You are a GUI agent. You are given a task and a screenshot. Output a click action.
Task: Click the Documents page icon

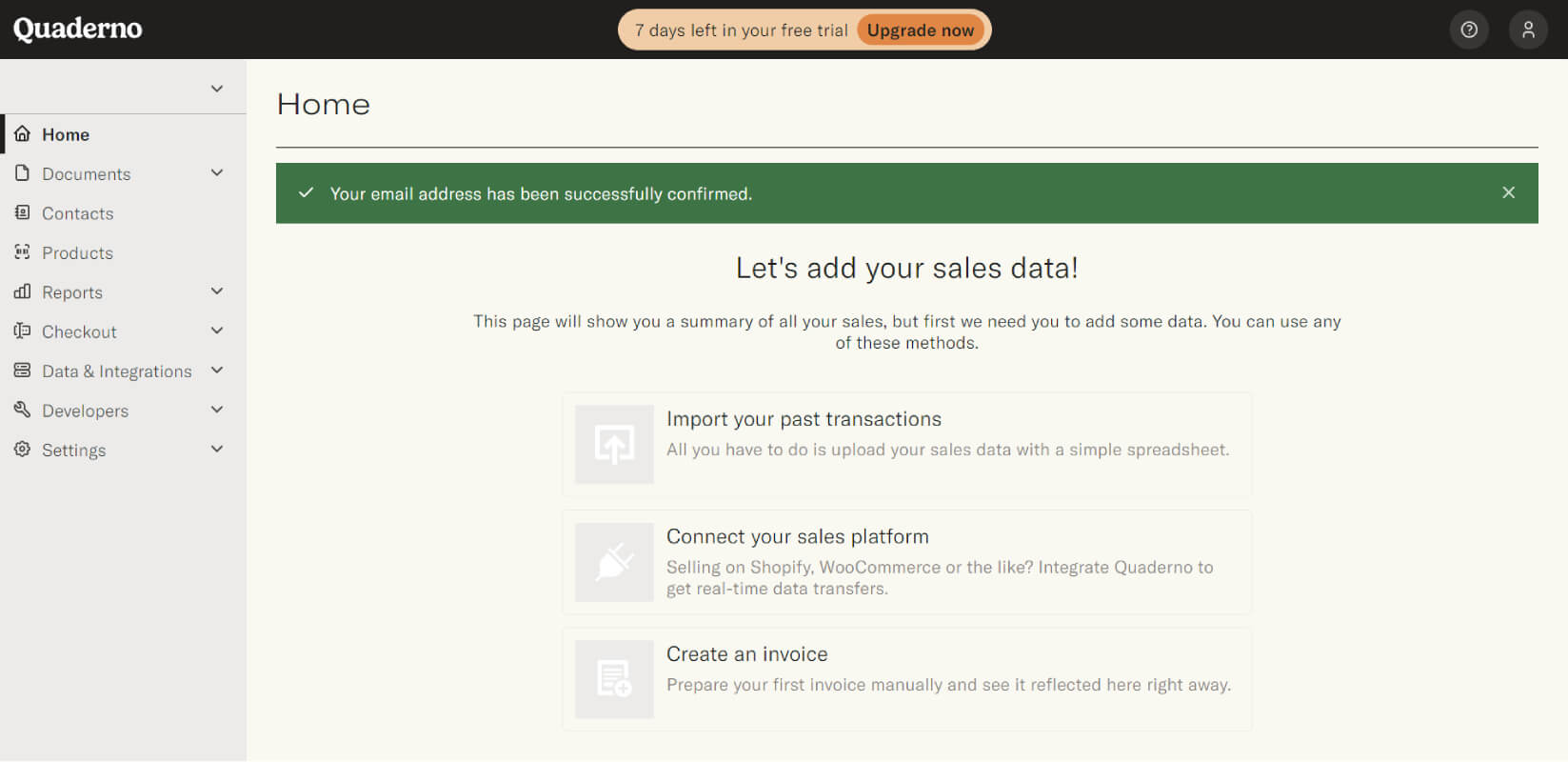22,172
